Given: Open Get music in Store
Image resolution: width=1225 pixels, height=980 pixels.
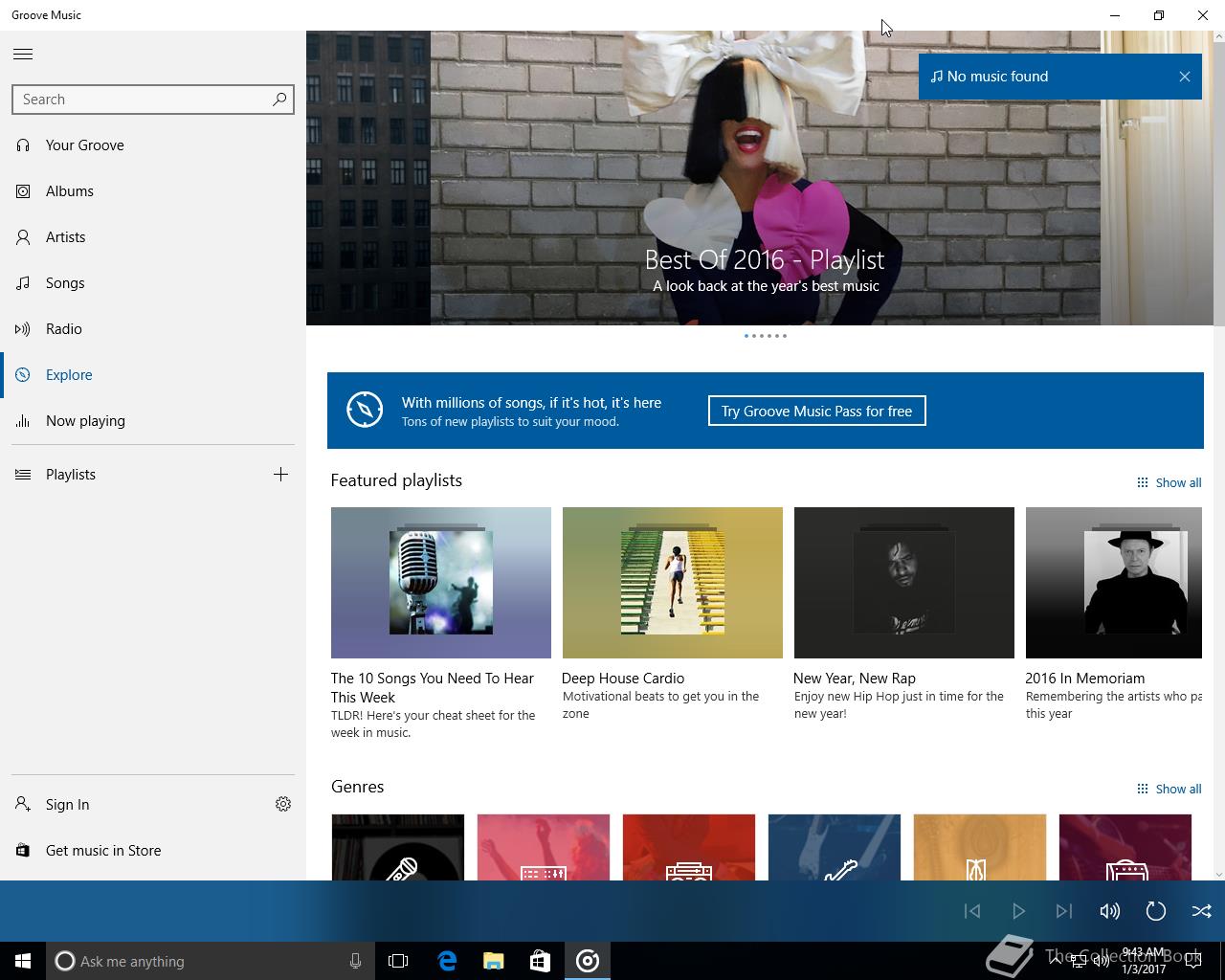Looking at the screenshot, I should [x=153, y=851].
